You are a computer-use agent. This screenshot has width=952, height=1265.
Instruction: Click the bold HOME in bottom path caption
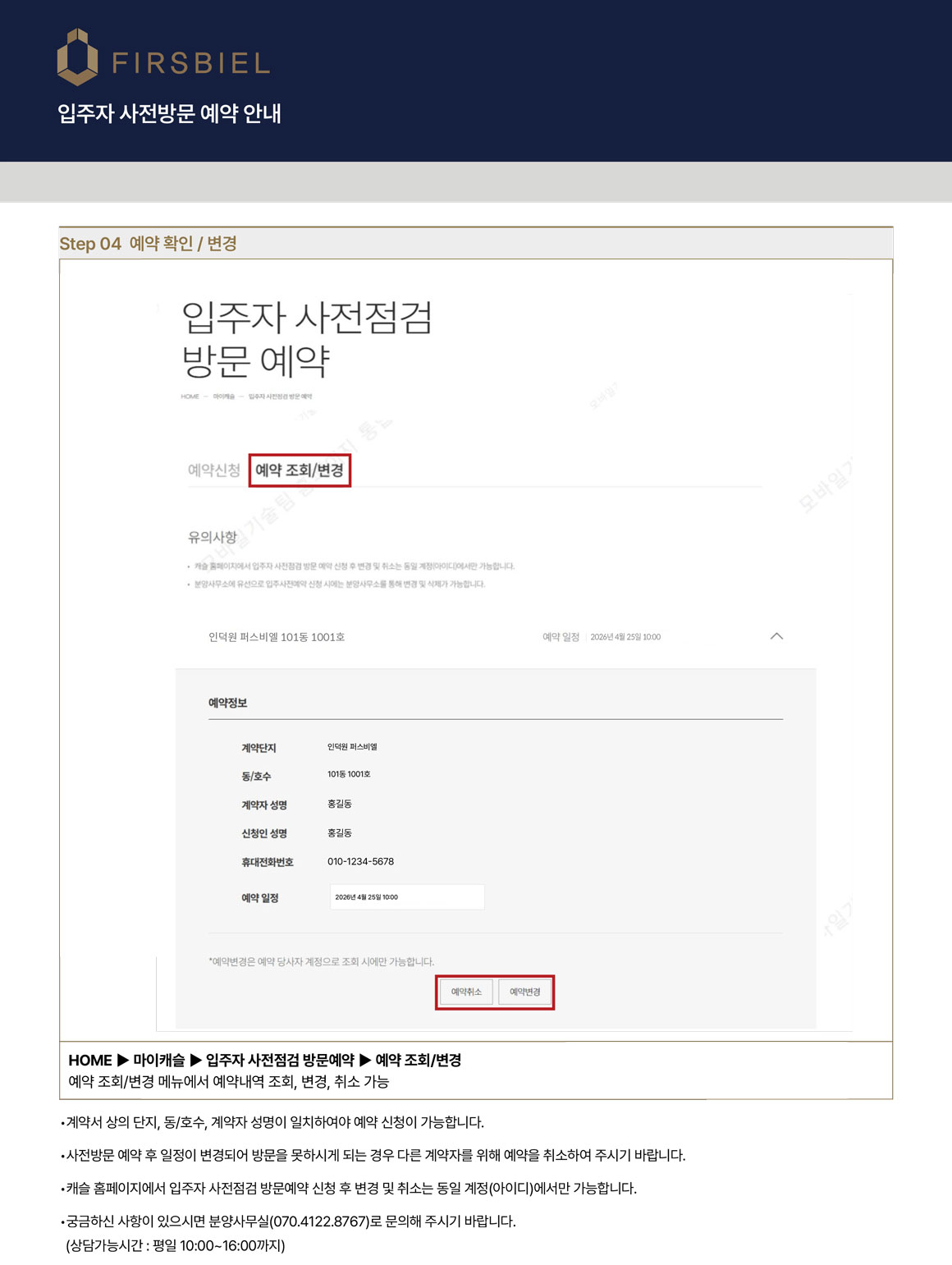coord(89,1060)
